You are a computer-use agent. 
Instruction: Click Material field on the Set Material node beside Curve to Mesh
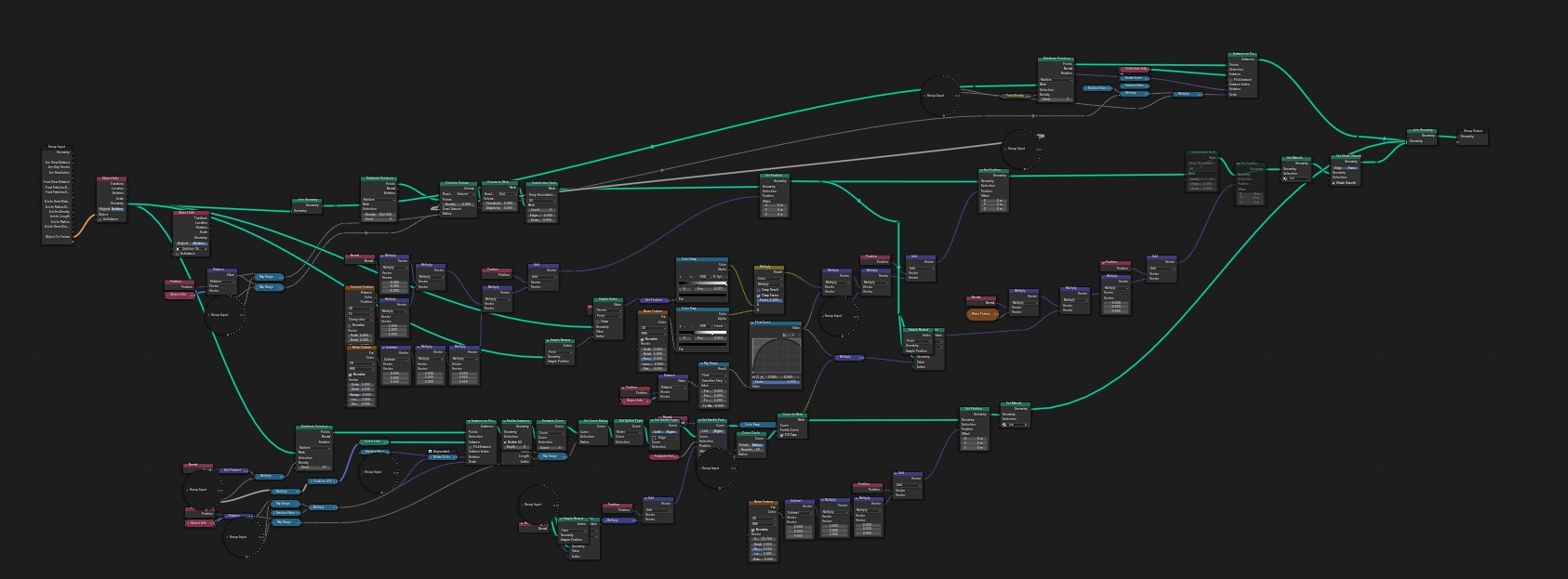pyautogui.click(x=1016, y=425)
